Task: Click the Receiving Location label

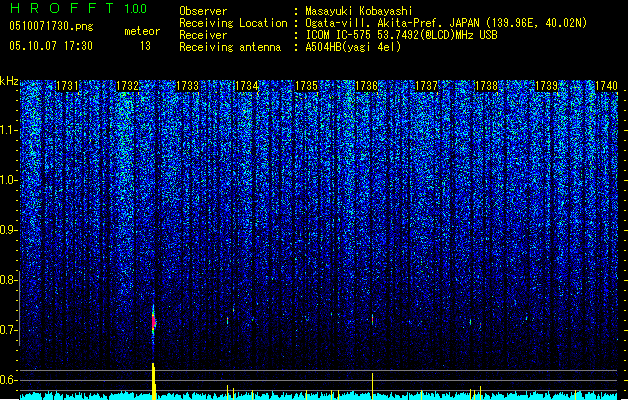Action: tap(233, 23)
